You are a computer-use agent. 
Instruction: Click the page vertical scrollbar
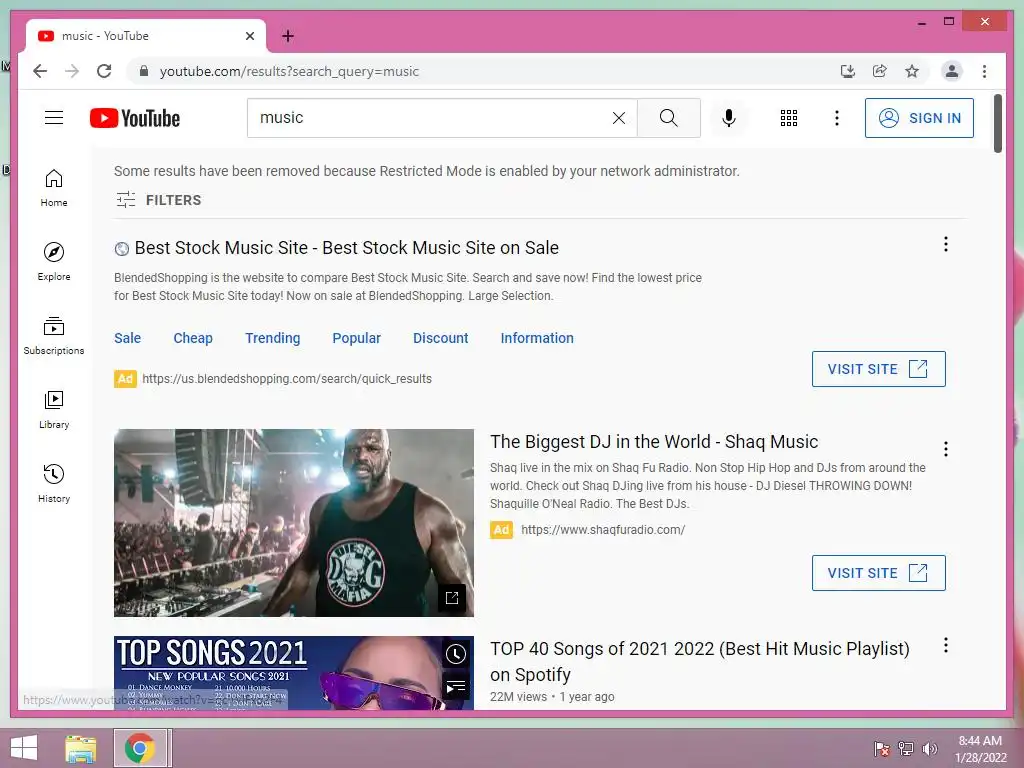[998, 124]
